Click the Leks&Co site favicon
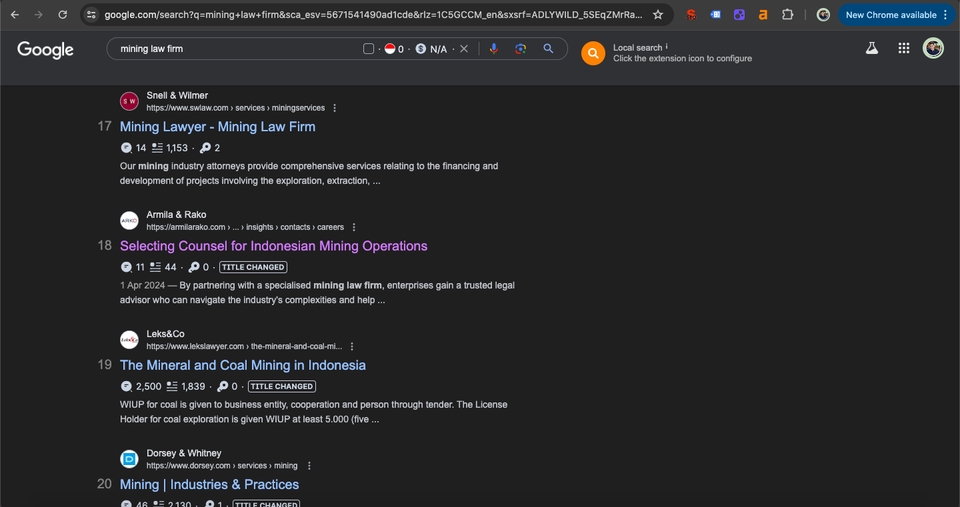Viewport: 960px width, 507px height. 129,340
